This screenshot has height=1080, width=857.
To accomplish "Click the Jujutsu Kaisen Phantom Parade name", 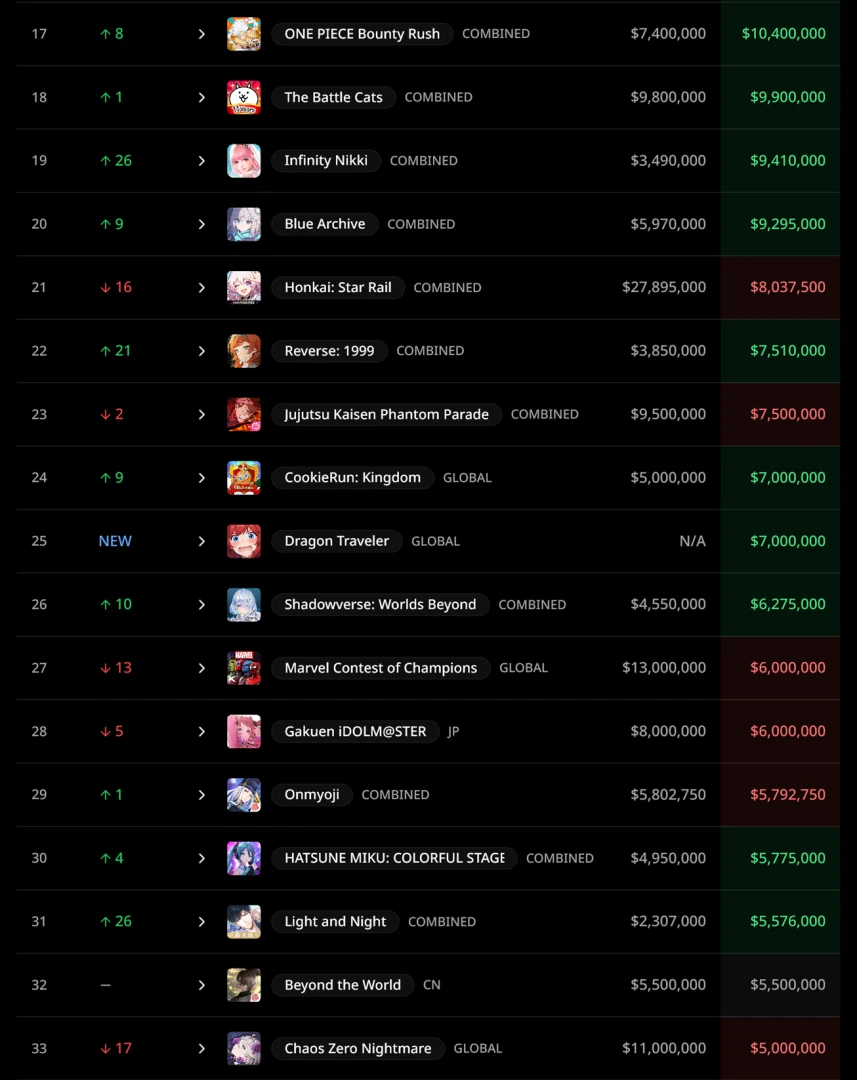I will (386, 414).
